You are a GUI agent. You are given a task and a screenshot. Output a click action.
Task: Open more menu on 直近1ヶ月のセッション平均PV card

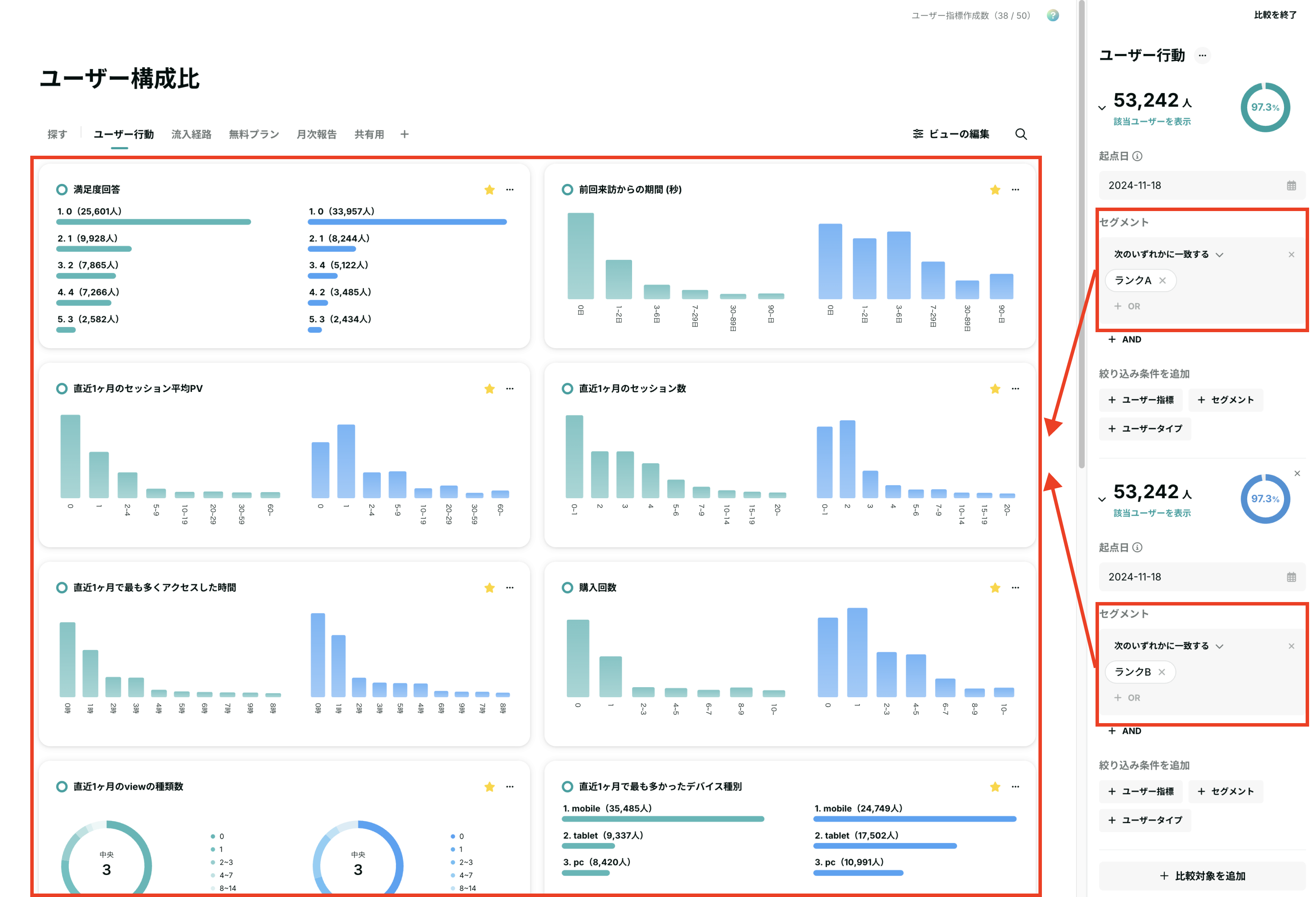click(x=510, y=389)
